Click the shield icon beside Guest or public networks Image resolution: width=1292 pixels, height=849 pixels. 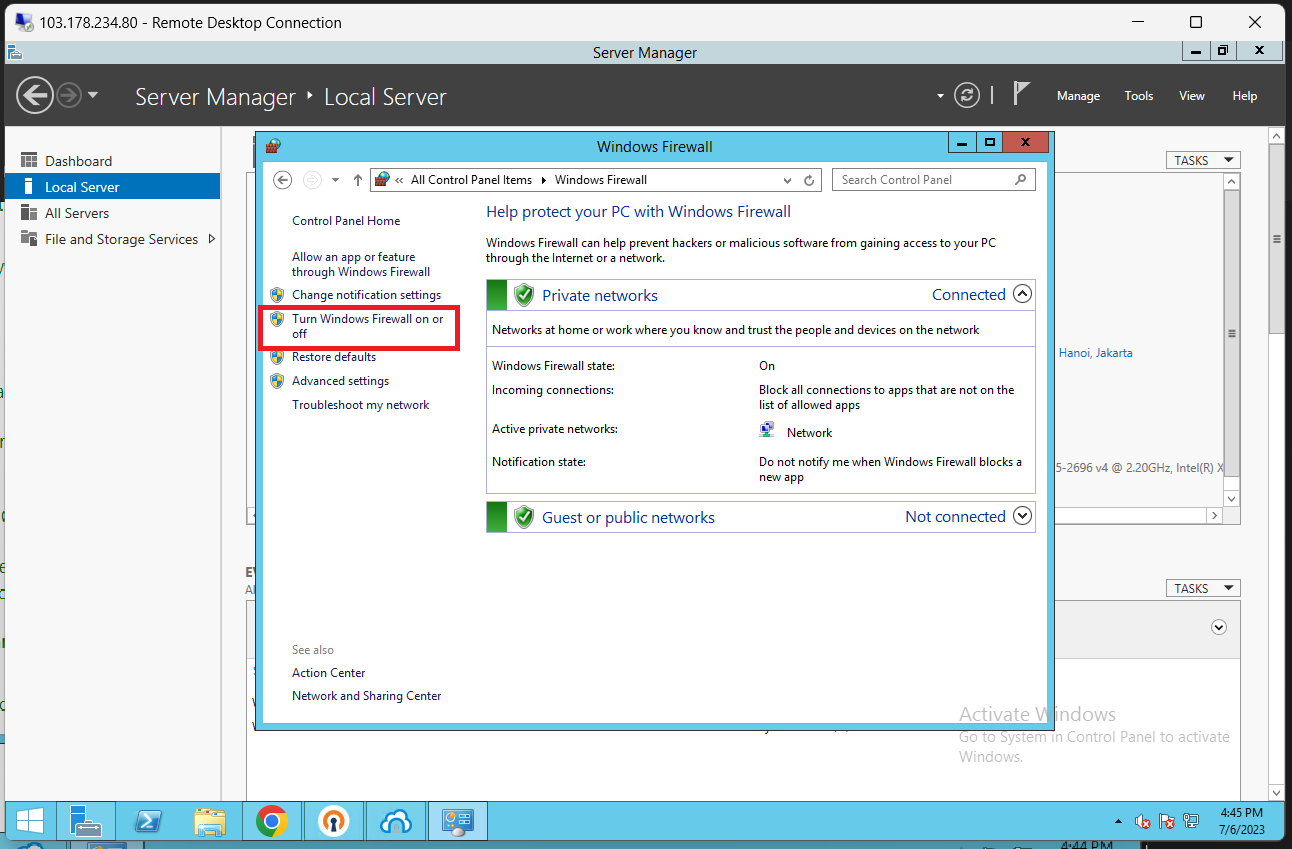[524, 517]
